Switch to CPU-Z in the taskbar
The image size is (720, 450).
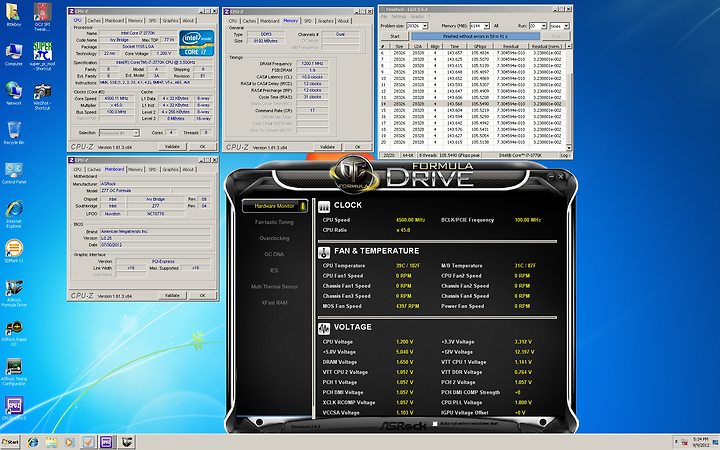[107, 442]
